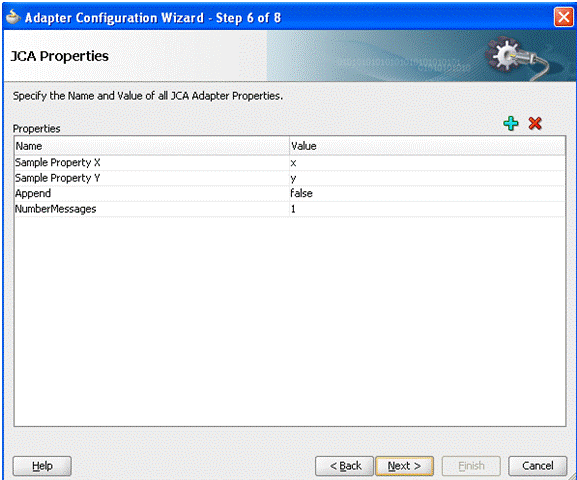
Task: Select the Name column header
Action: point(152,146)
